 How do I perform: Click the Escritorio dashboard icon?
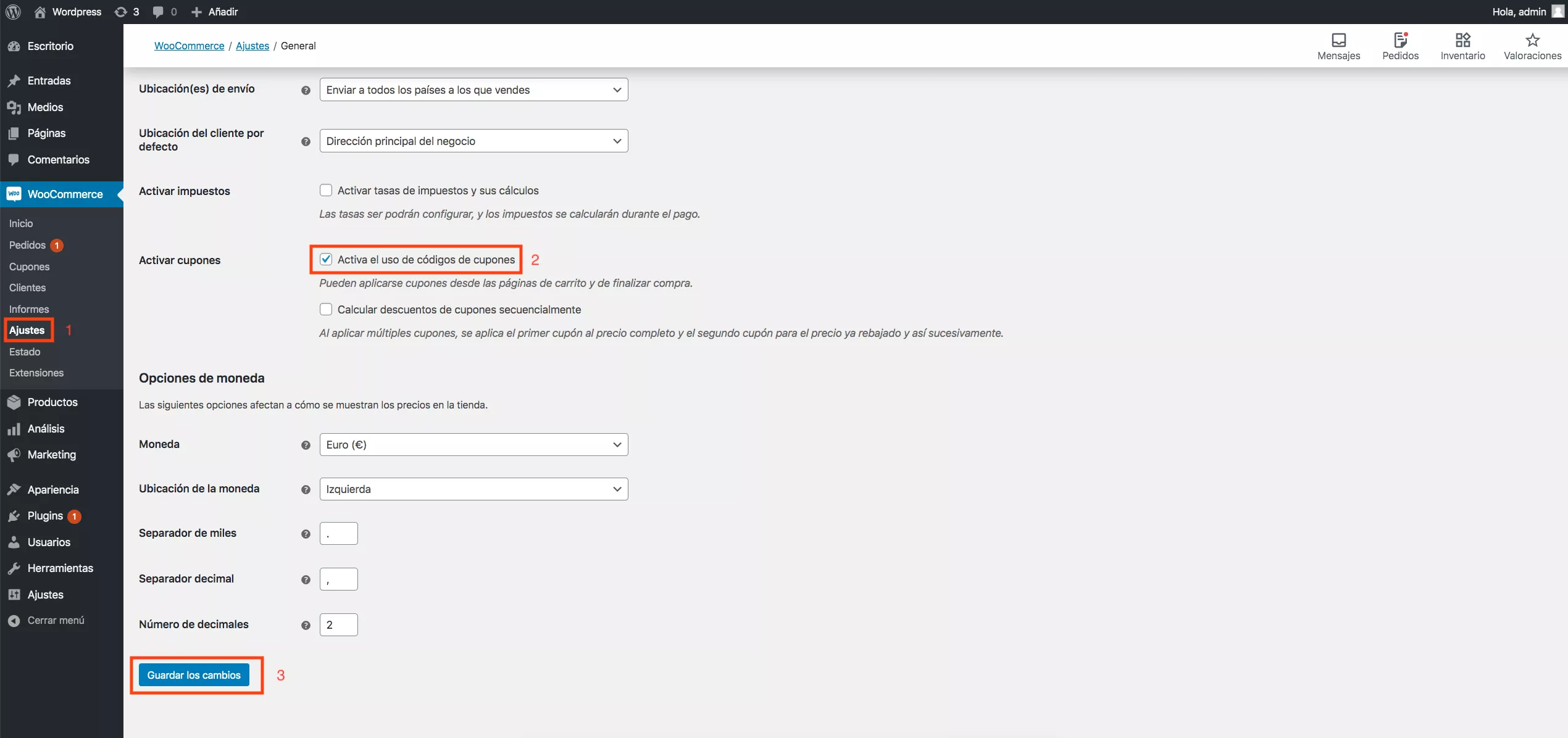[14, 46]
